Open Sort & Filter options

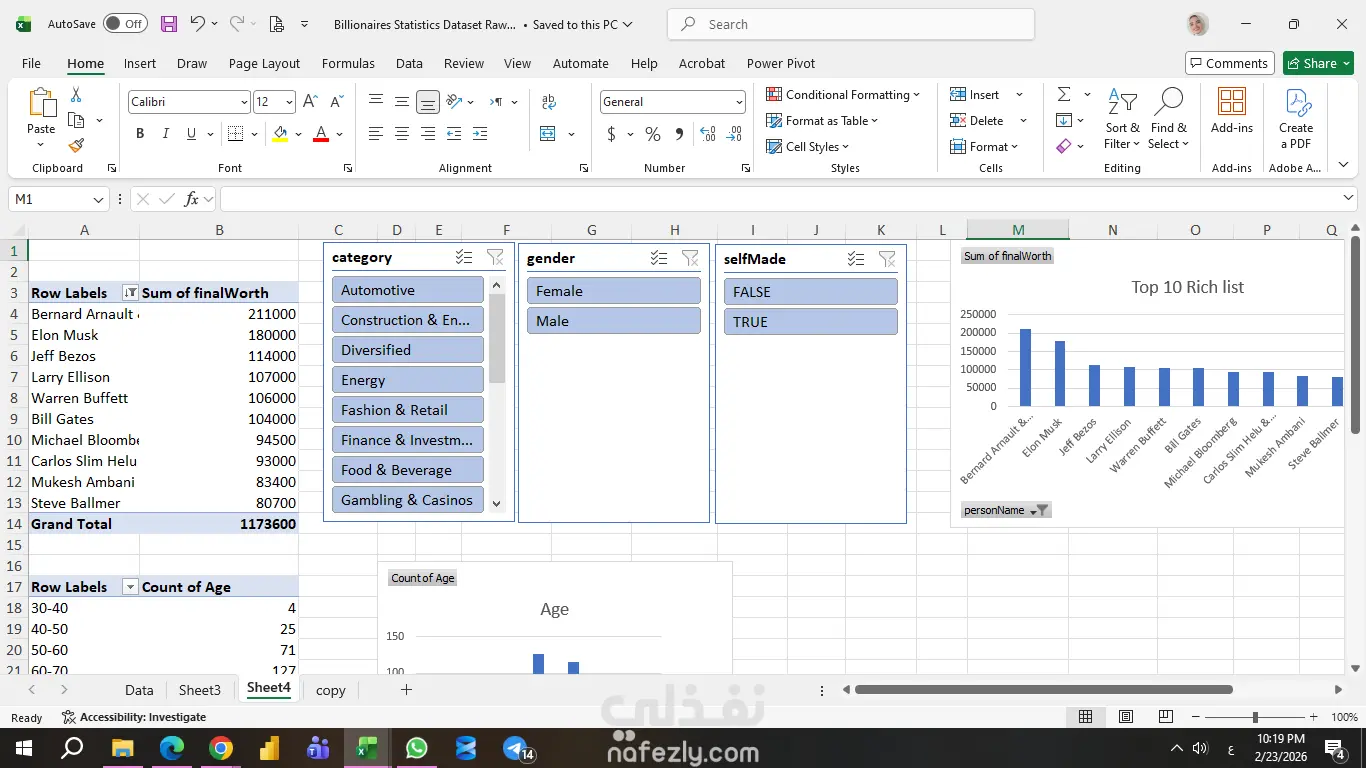1122,120
